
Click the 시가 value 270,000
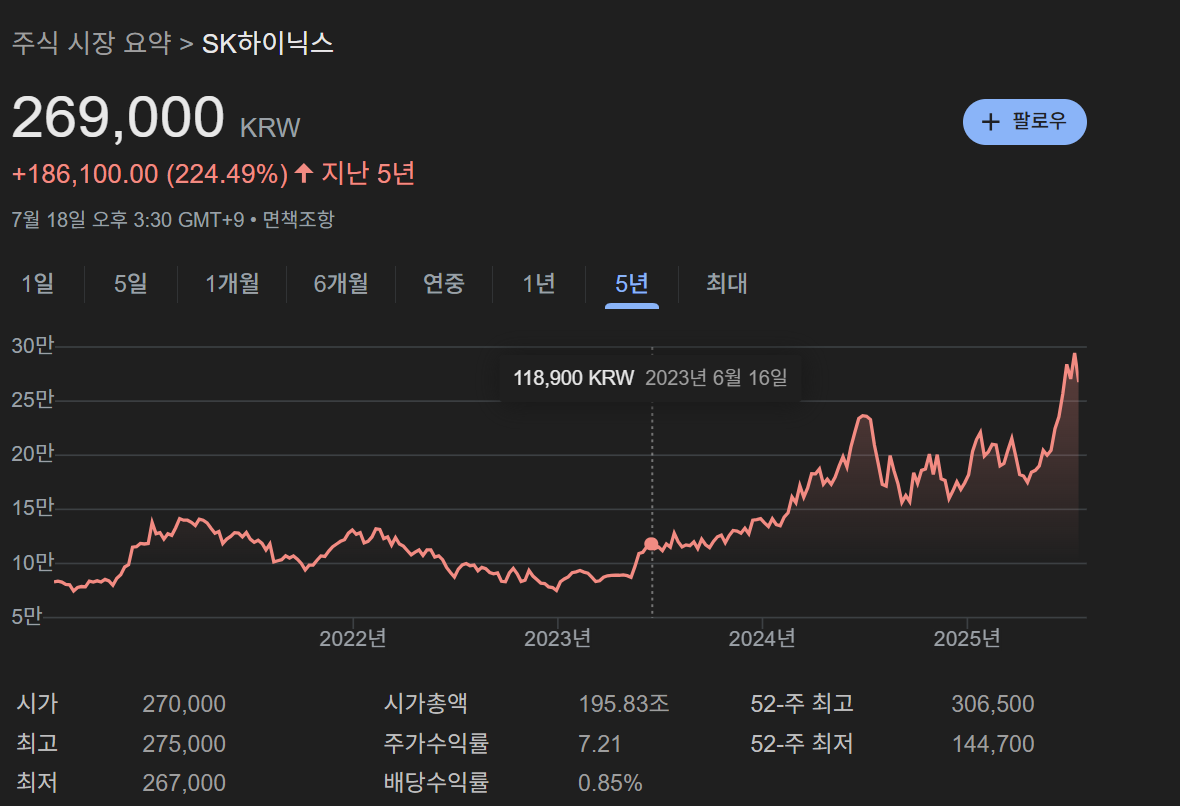[184, 704]
